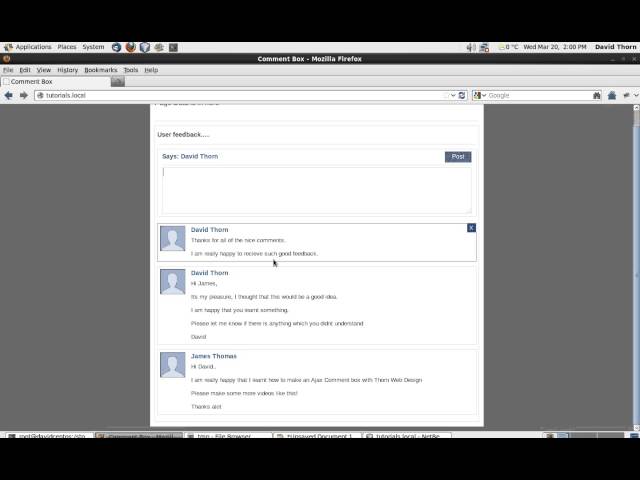This screenshot has width=640, height=480.
Task: Click James Thomas's avatar picture
Action: click(x=172, y=365)
